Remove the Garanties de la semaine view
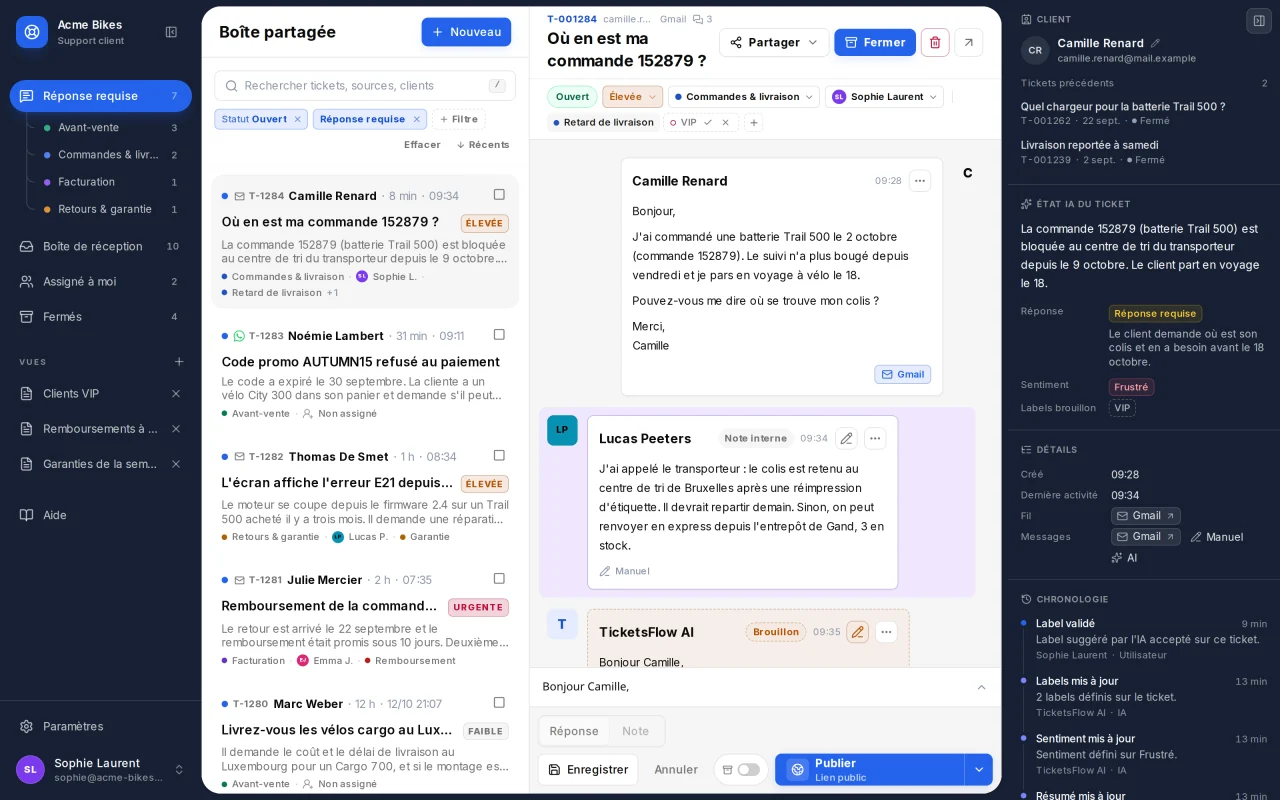 pos(176,464)
